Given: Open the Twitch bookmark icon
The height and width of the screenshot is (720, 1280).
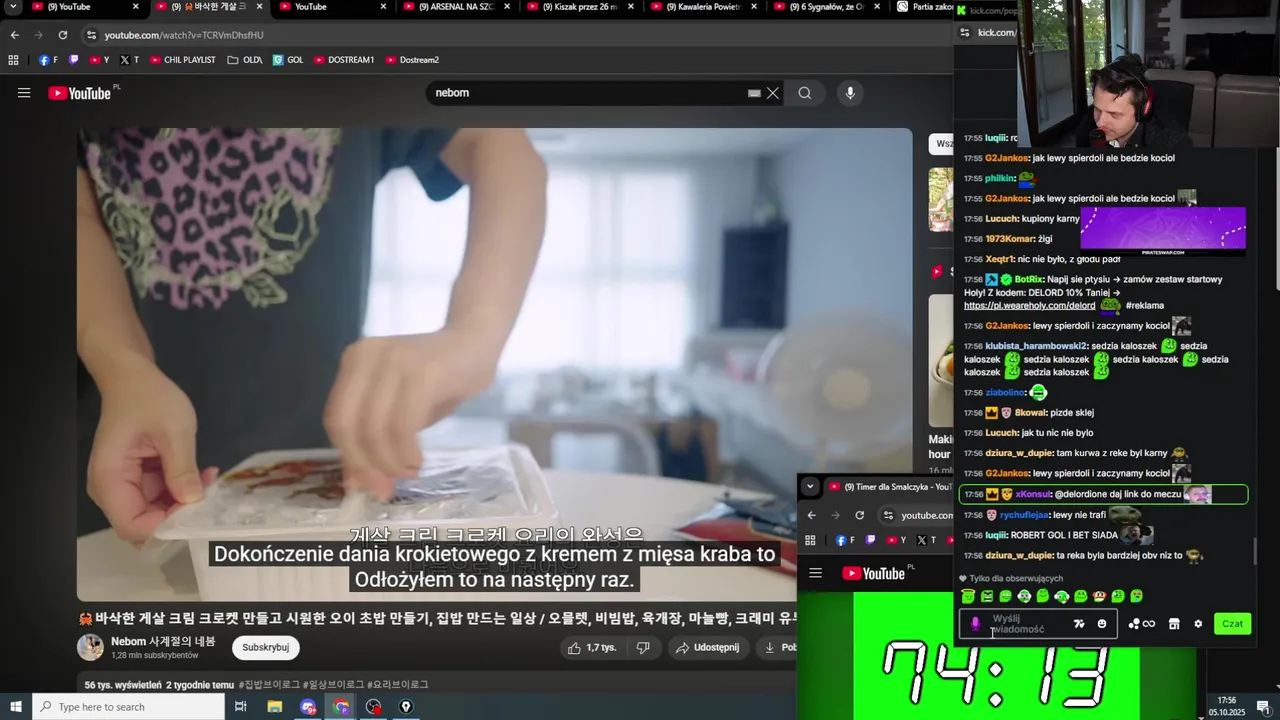Looking at the screenshot, I should pyautogui.click(x=74, y=60).
